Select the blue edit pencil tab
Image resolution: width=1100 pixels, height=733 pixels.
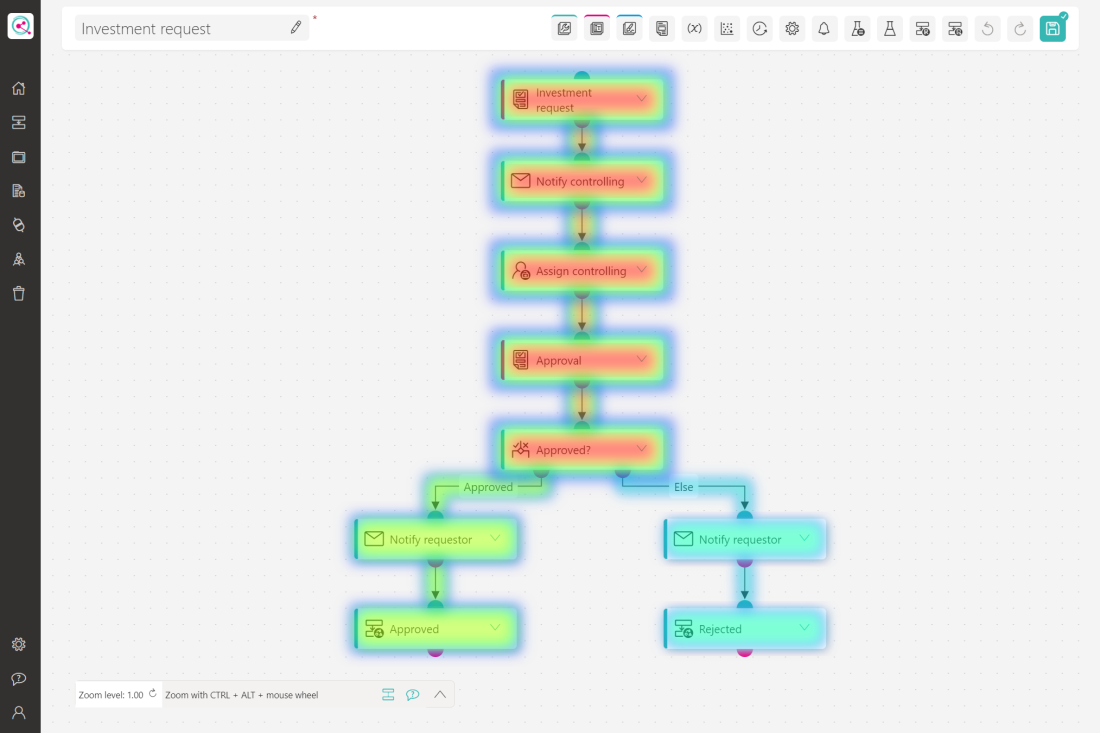point(629,29)
